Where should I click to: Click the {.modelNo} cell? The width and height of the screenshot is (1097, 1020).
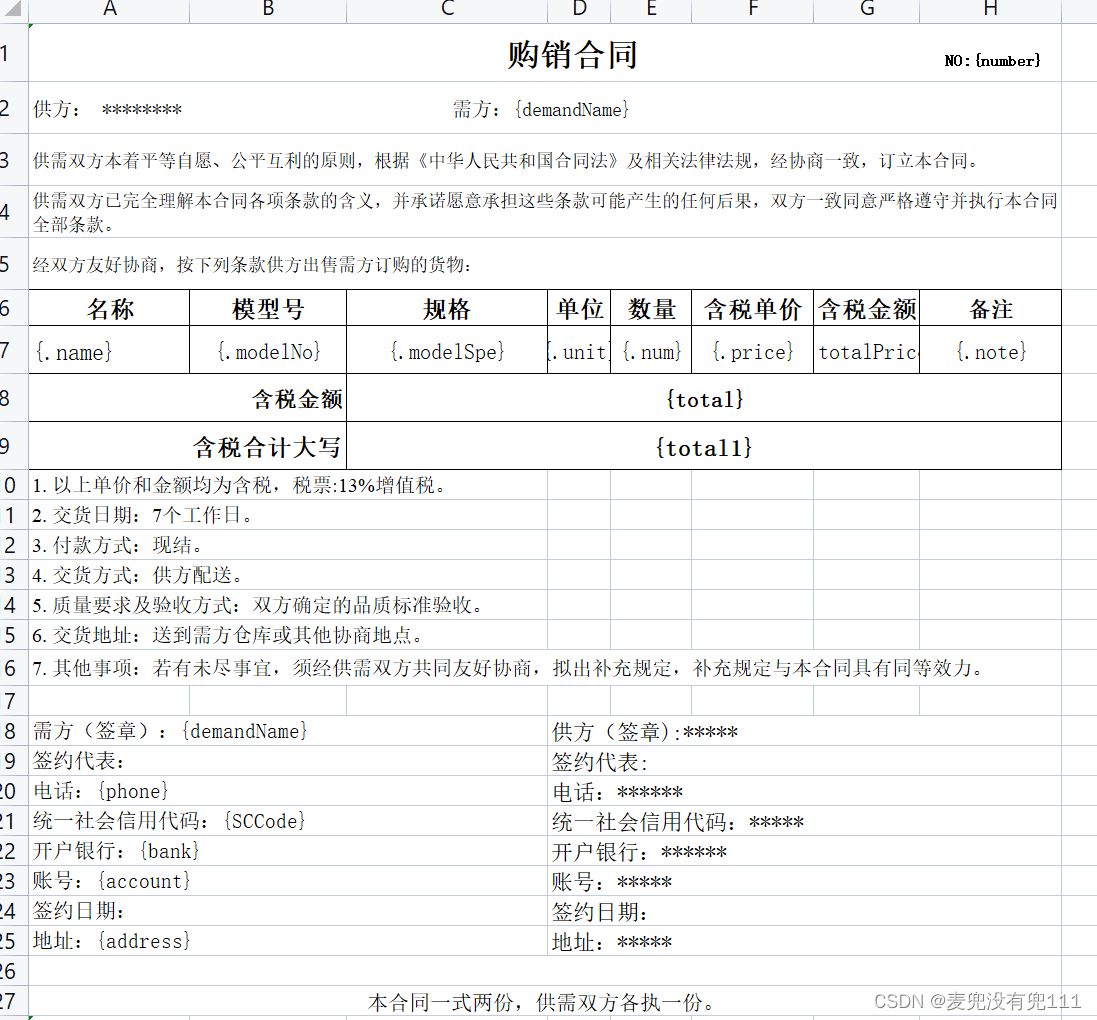point(268,350)
